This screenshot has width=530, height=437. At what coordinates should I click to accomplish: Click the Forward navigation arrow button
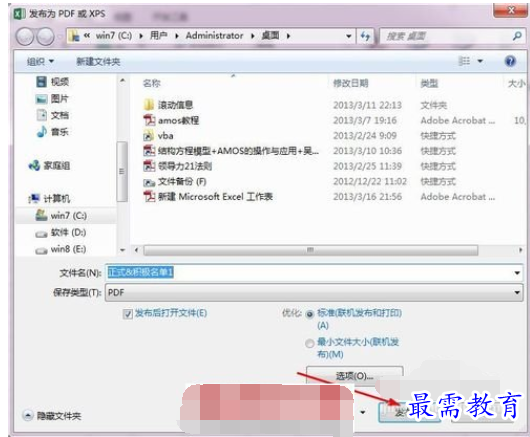coord(45,36)
